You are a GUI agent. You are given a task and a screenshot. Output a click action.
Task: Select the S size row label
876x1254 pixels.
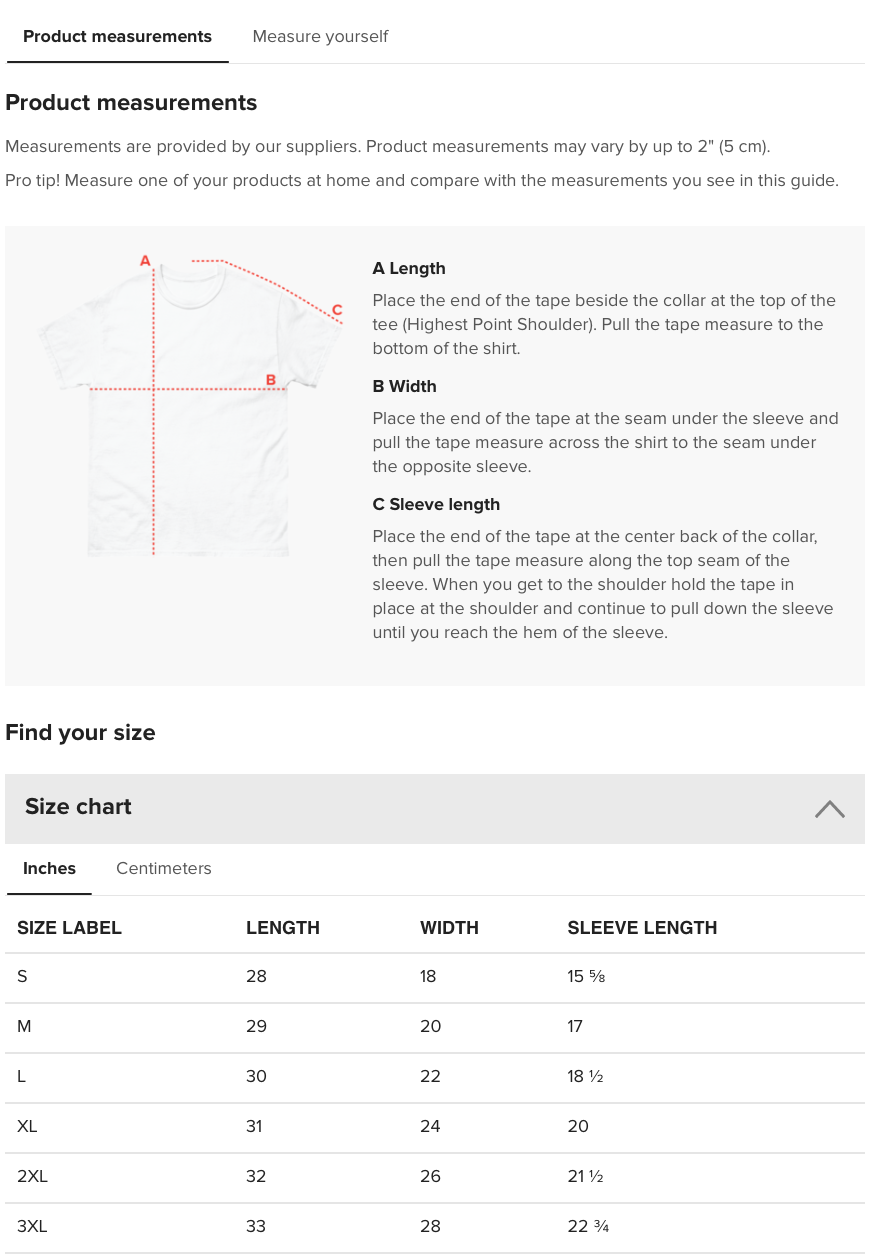click(22, 977)
